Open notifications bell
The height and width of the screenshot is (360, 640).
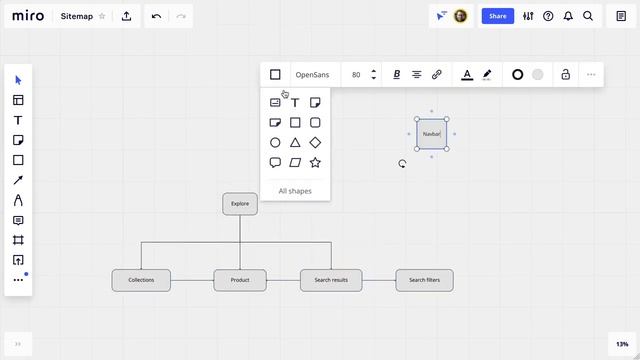coord(568,16)
